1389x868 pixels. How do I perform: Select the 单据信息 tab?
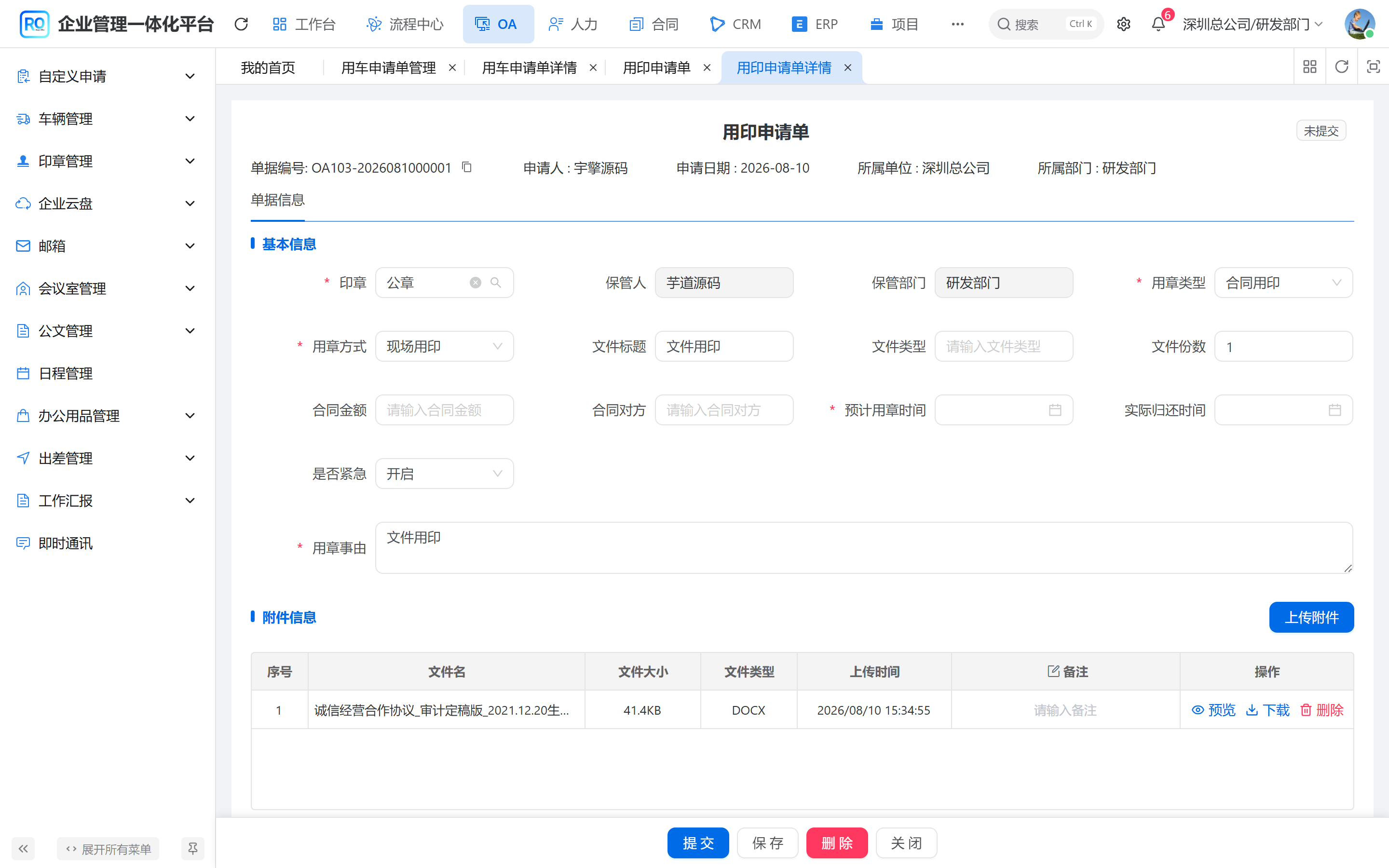[x=278, y=200]
